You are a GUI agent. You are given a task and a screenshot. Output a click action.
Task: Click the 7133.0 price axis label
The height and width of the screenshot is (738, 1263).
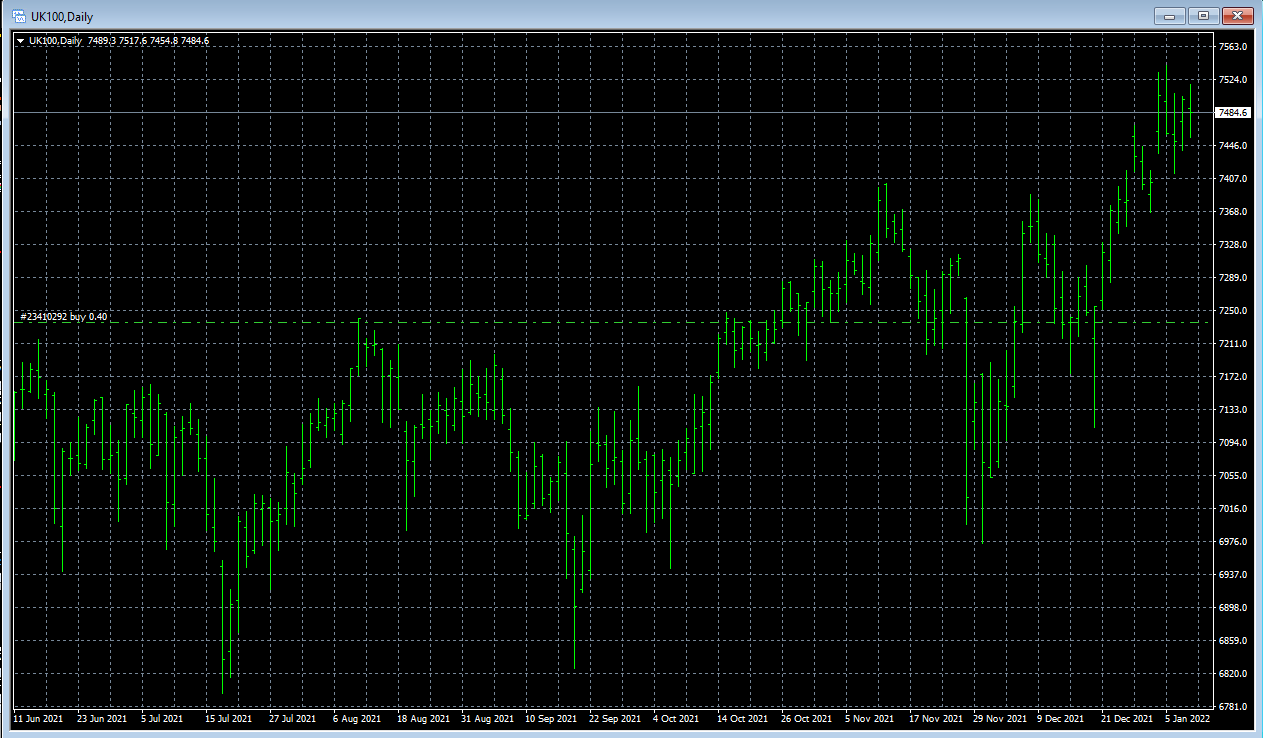click(1233, 410)
